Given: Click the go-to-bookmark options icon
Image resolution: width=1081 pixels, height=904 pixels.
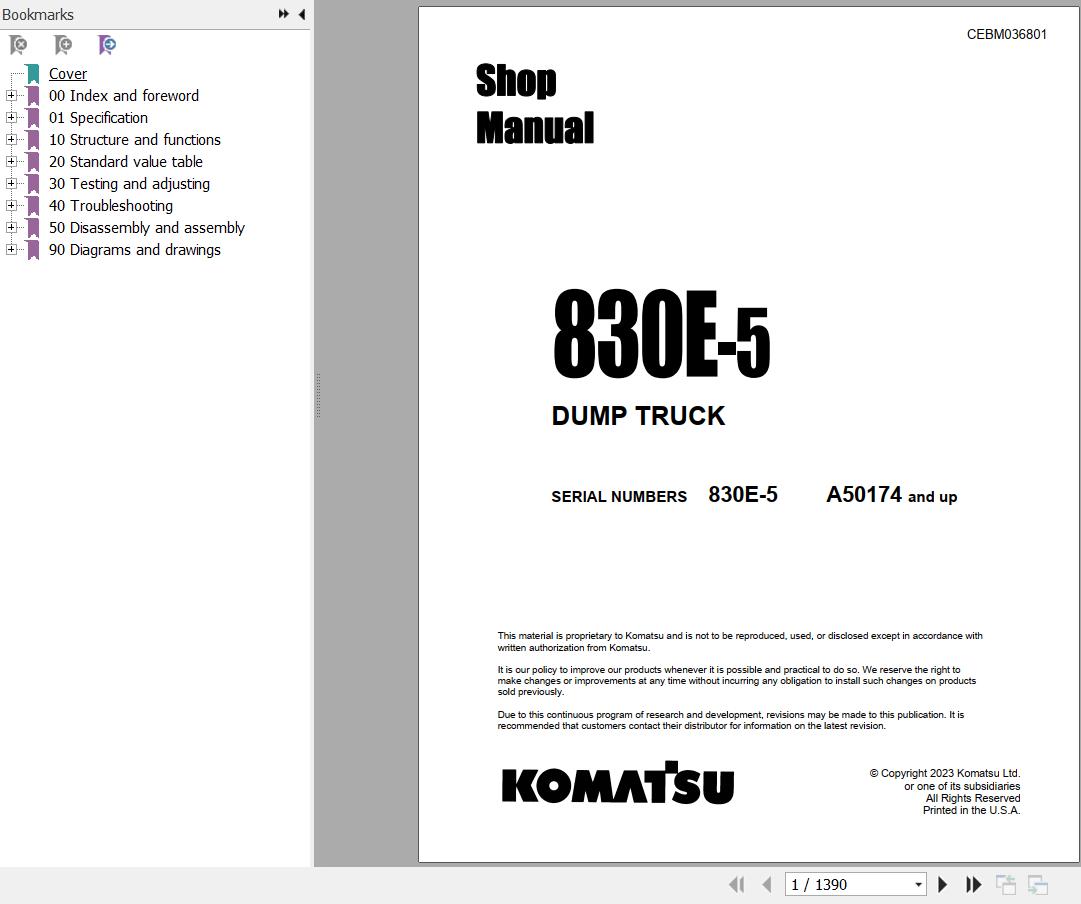Looking at the screenshot, I should [107, 46].
